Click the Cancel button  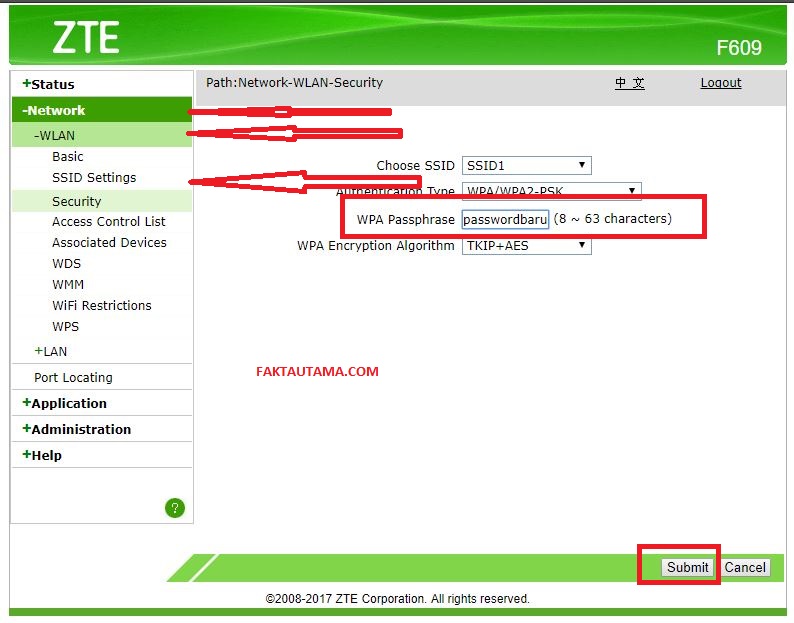pos(745,567)
